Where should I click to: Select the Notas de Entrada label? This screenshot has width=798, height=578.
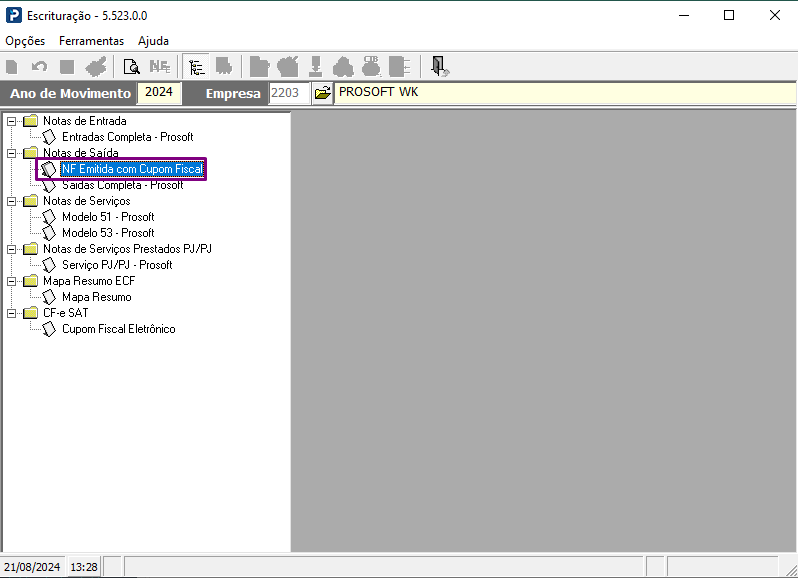pyautogui.click(x=84, y=121)
